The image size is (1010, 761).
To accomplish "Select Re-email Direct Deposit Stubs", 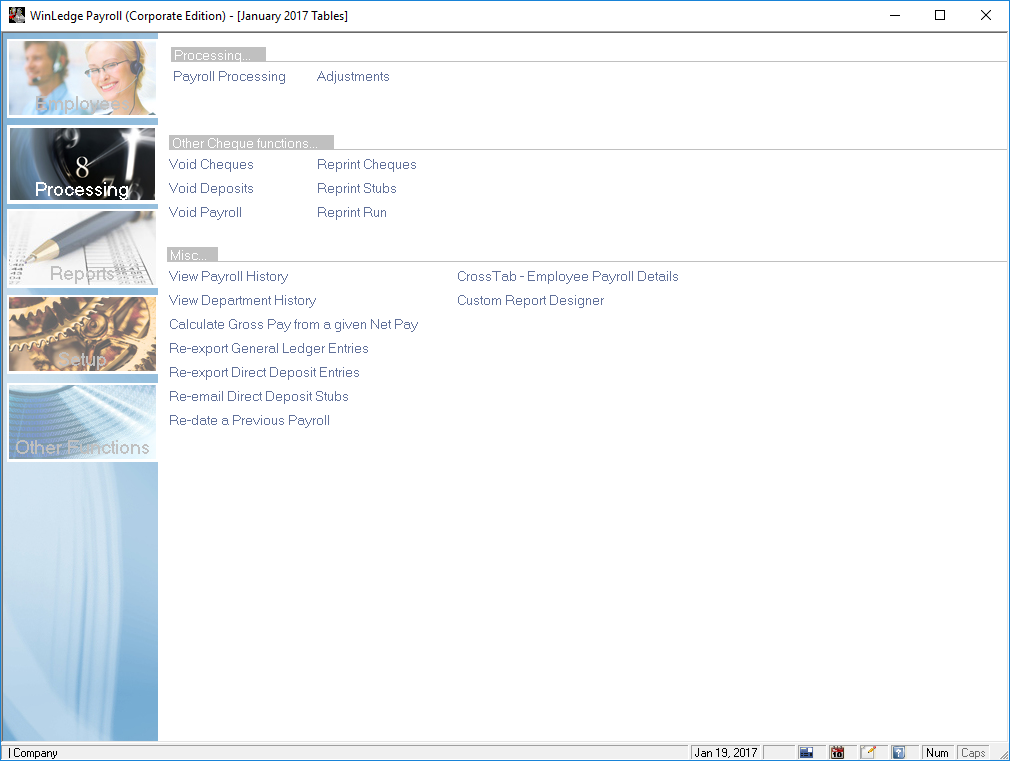I will (258, 397).
